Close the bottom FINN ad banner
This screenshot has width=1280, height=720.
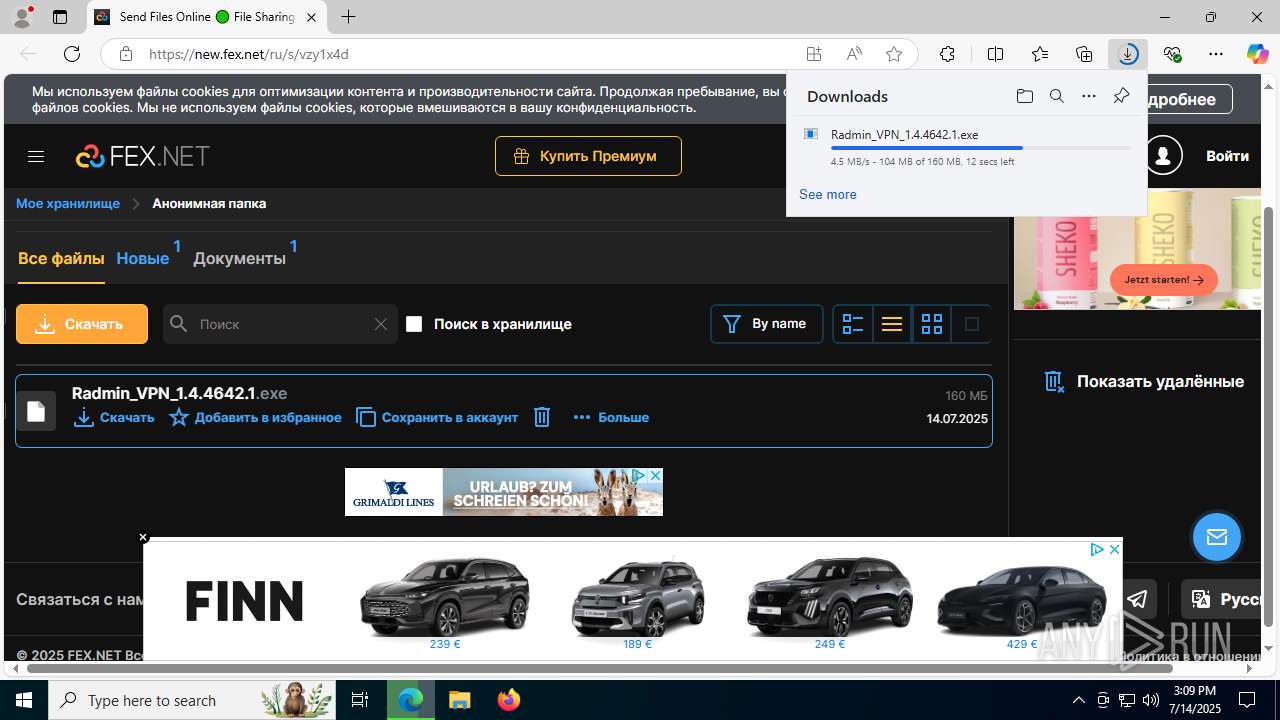tap(143, 537)
